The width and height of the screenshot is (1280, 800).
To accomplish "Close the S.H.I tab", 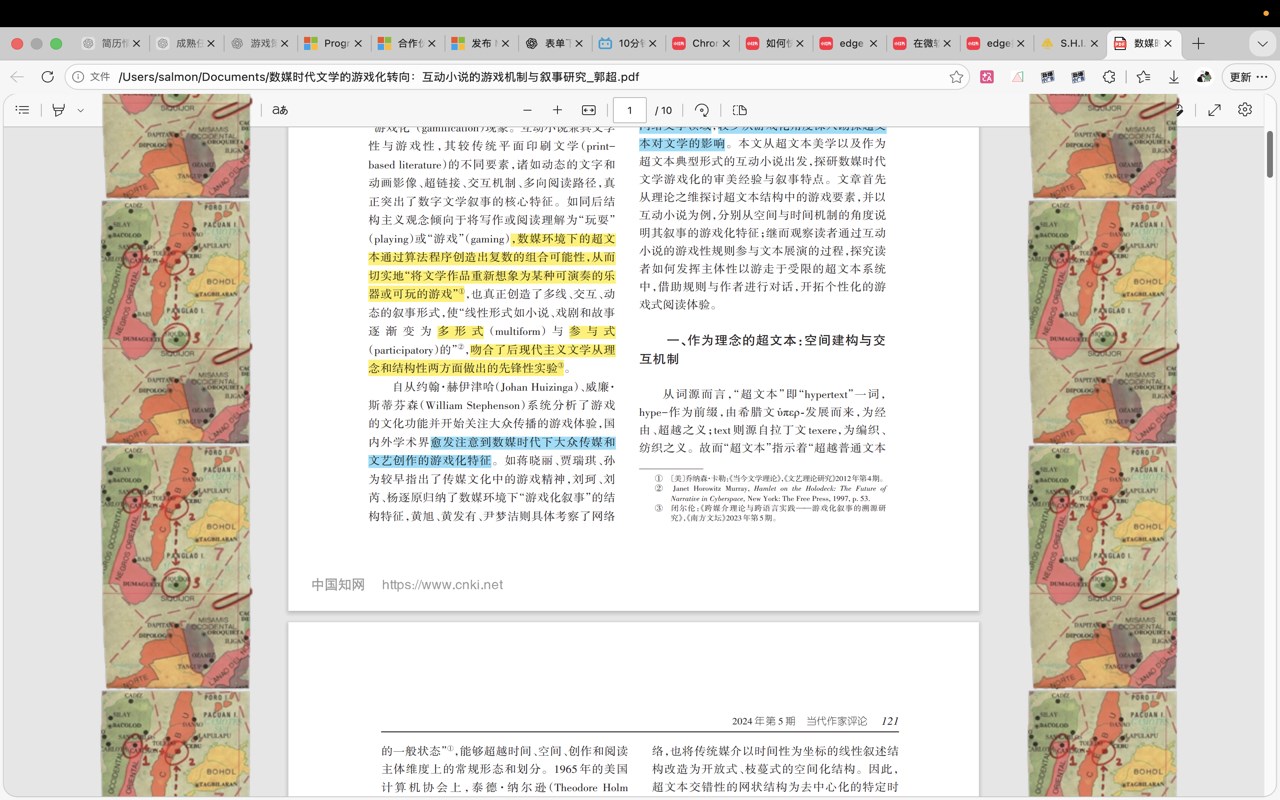I will coord(1094,44).
